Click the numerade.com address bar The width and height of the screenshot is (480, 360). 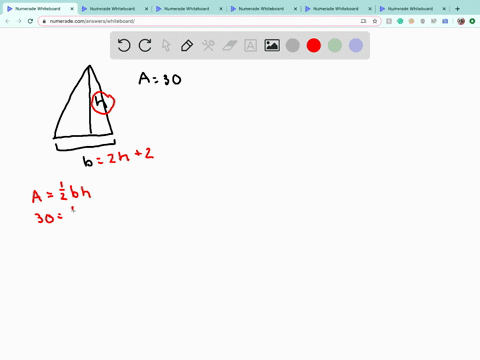(209, 21)
